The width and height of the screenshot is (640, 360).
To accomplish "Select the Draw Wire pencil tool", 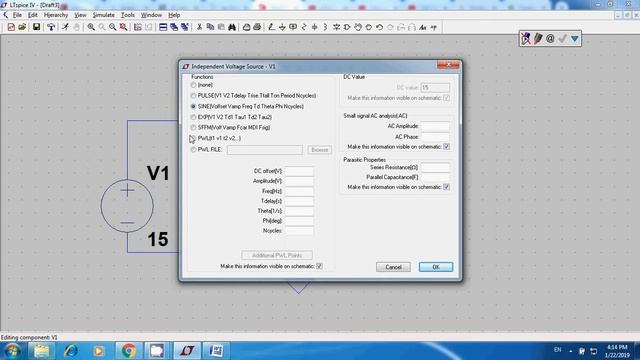I will 271,27.
